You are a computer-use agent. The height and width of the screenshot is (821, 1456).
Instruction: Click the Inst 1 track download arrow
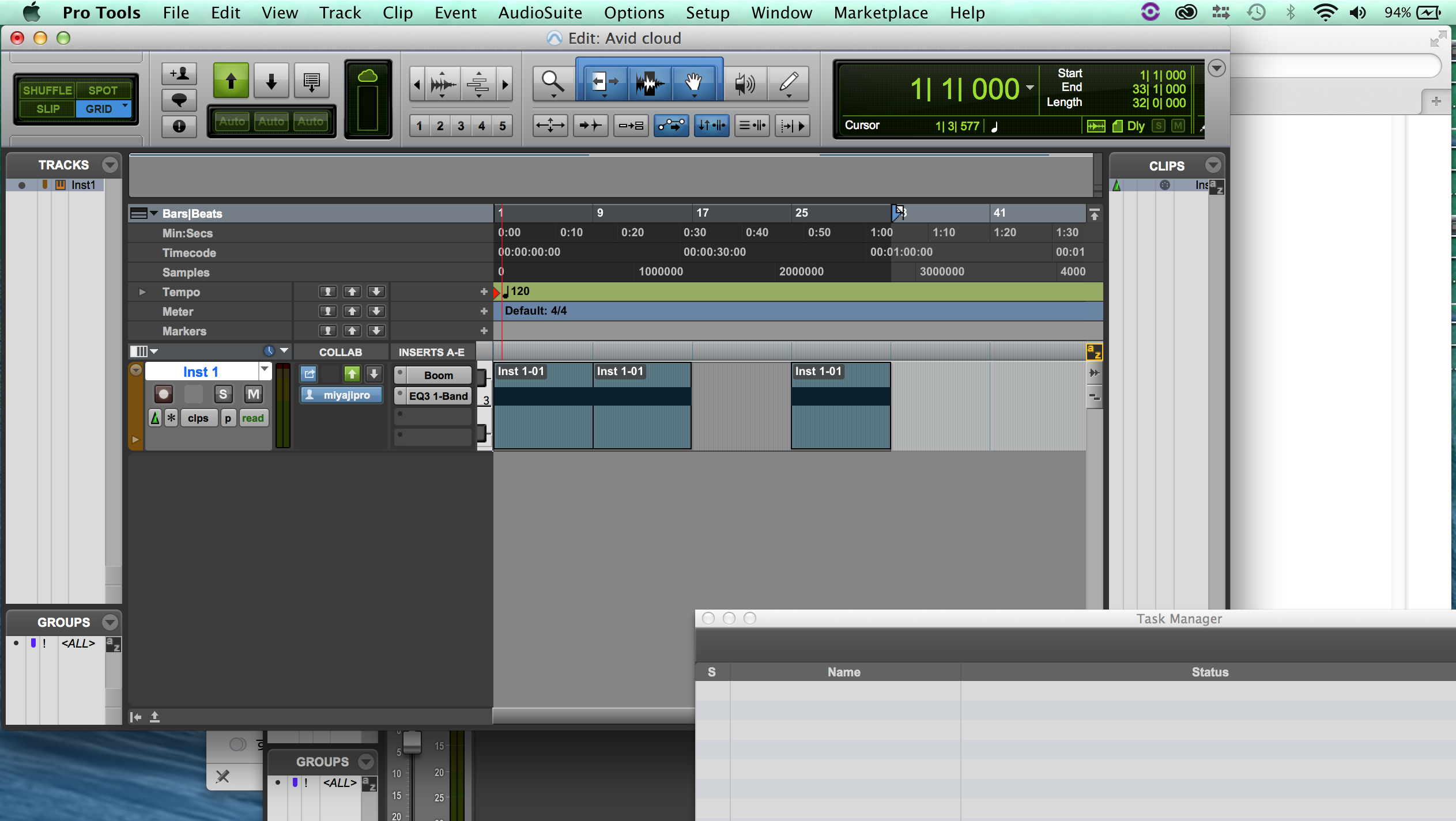tap(374, 374)
